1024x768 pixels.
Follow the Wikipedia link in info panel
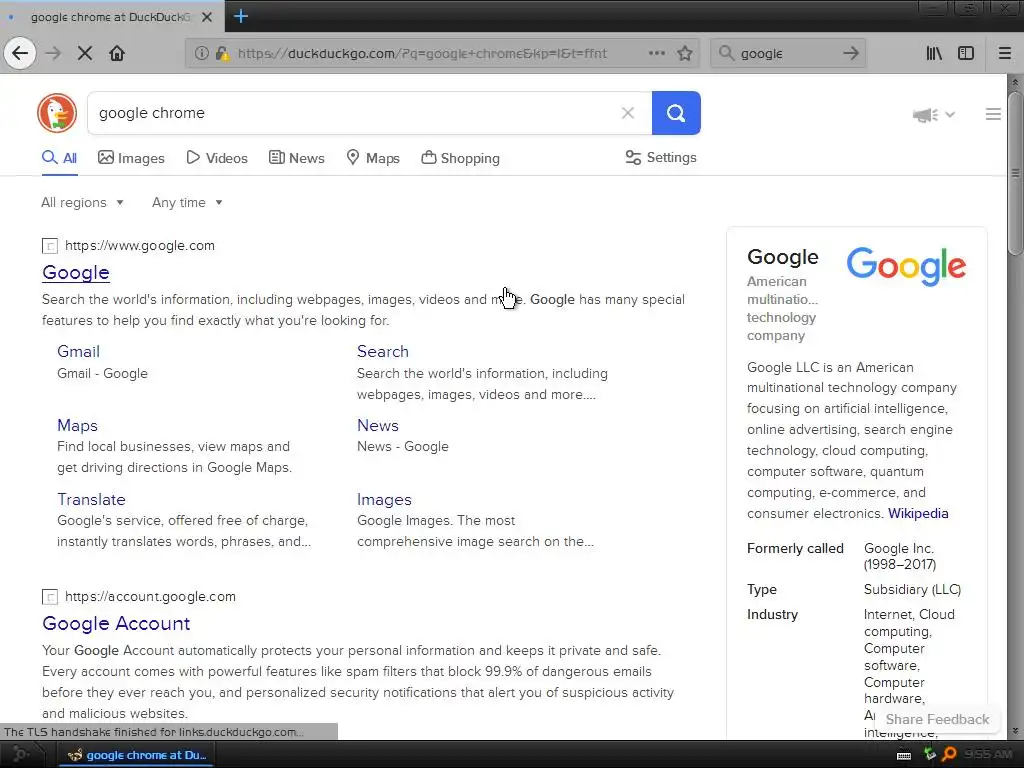coord(918,513)
